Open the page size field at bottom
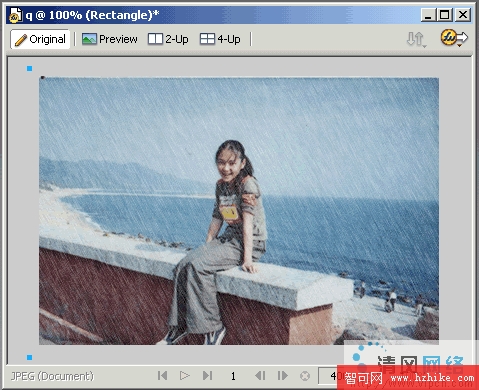This screenshot has height=390, width=479. (x=328, y=376)
